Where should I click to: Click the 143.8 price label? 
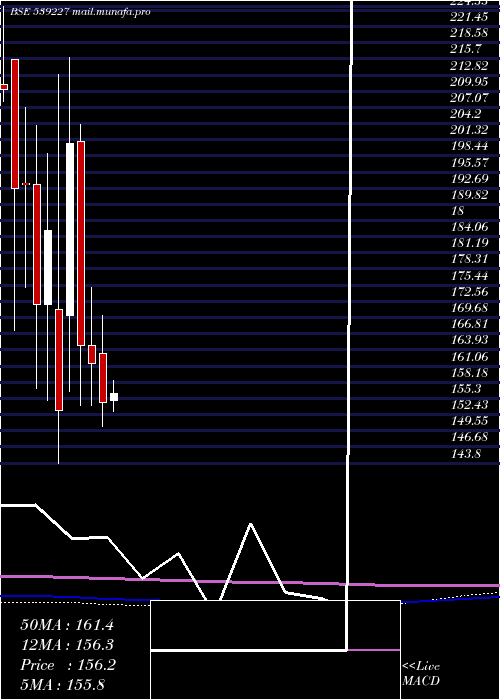(466, 454)
